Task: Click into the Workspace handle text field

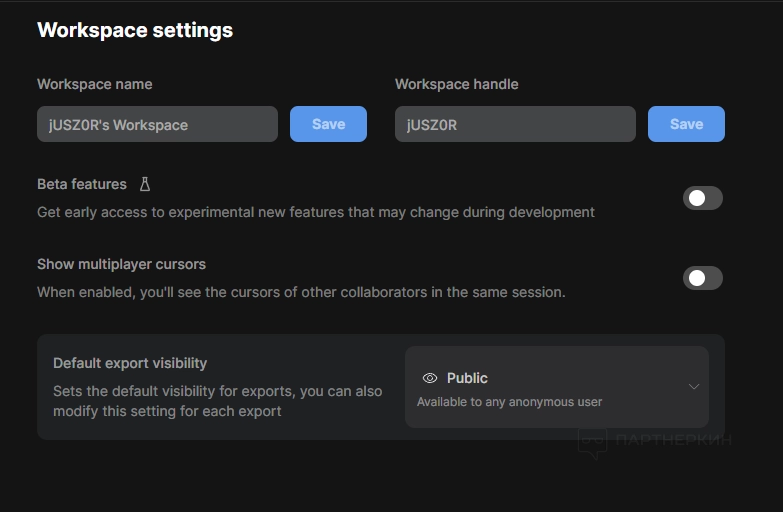Action: tap(515, 125)
